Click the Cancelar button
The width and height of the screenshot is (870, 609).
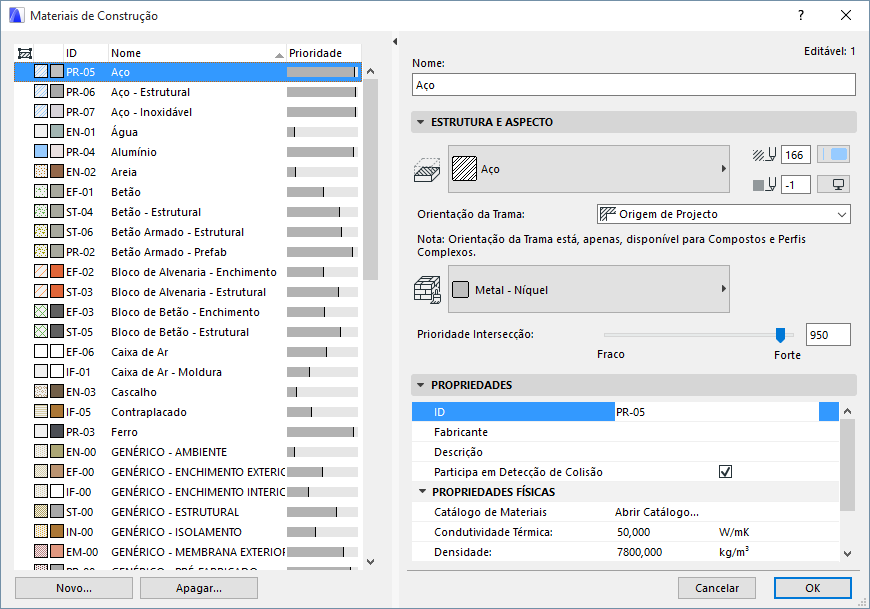tap(717, 588)
